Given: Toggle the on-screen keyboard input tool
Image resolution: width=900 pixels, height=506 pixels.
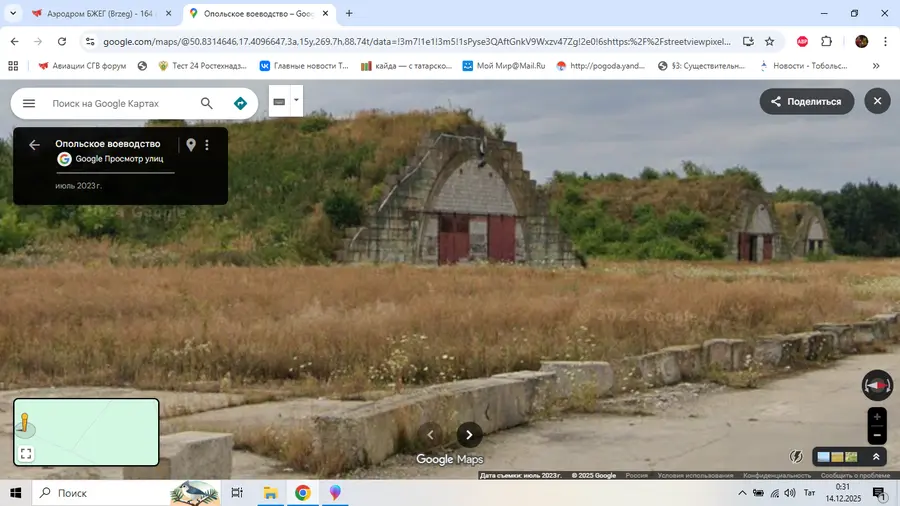Looking at the screenshot, I should click(279, 101).
